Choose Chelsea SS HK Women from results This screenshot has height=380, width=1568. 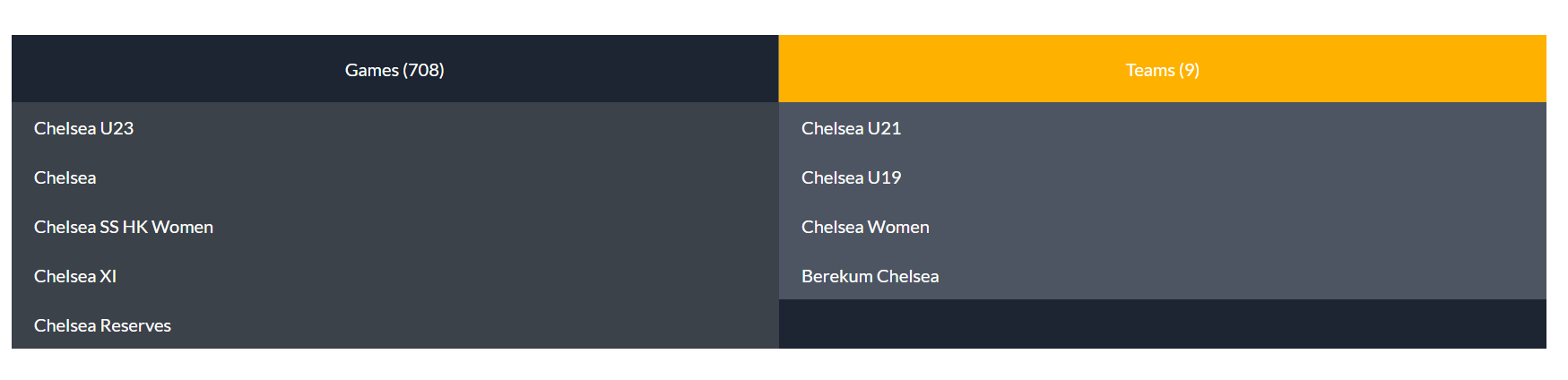tap(394, 226)
